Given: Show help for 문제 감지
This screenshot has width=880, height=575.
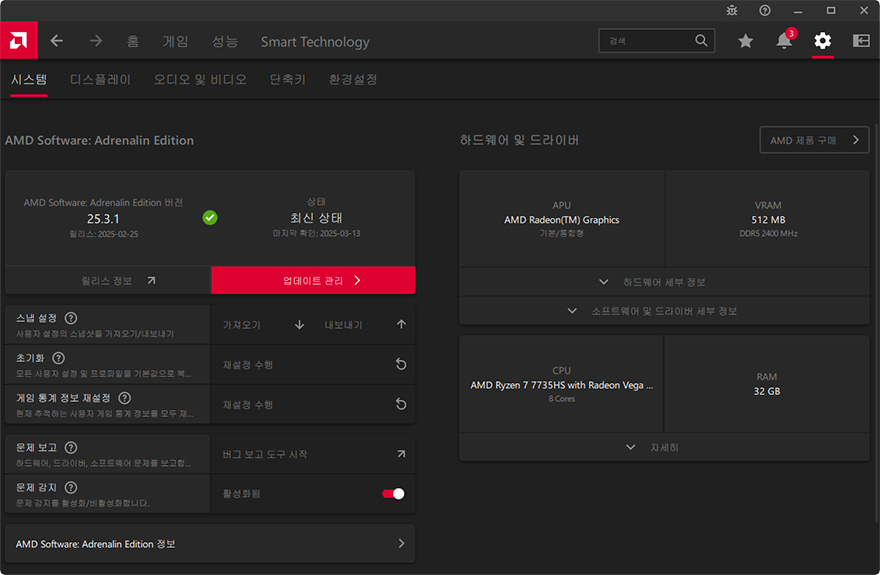Looking at the screenshot, I should [x=71, y=487].
